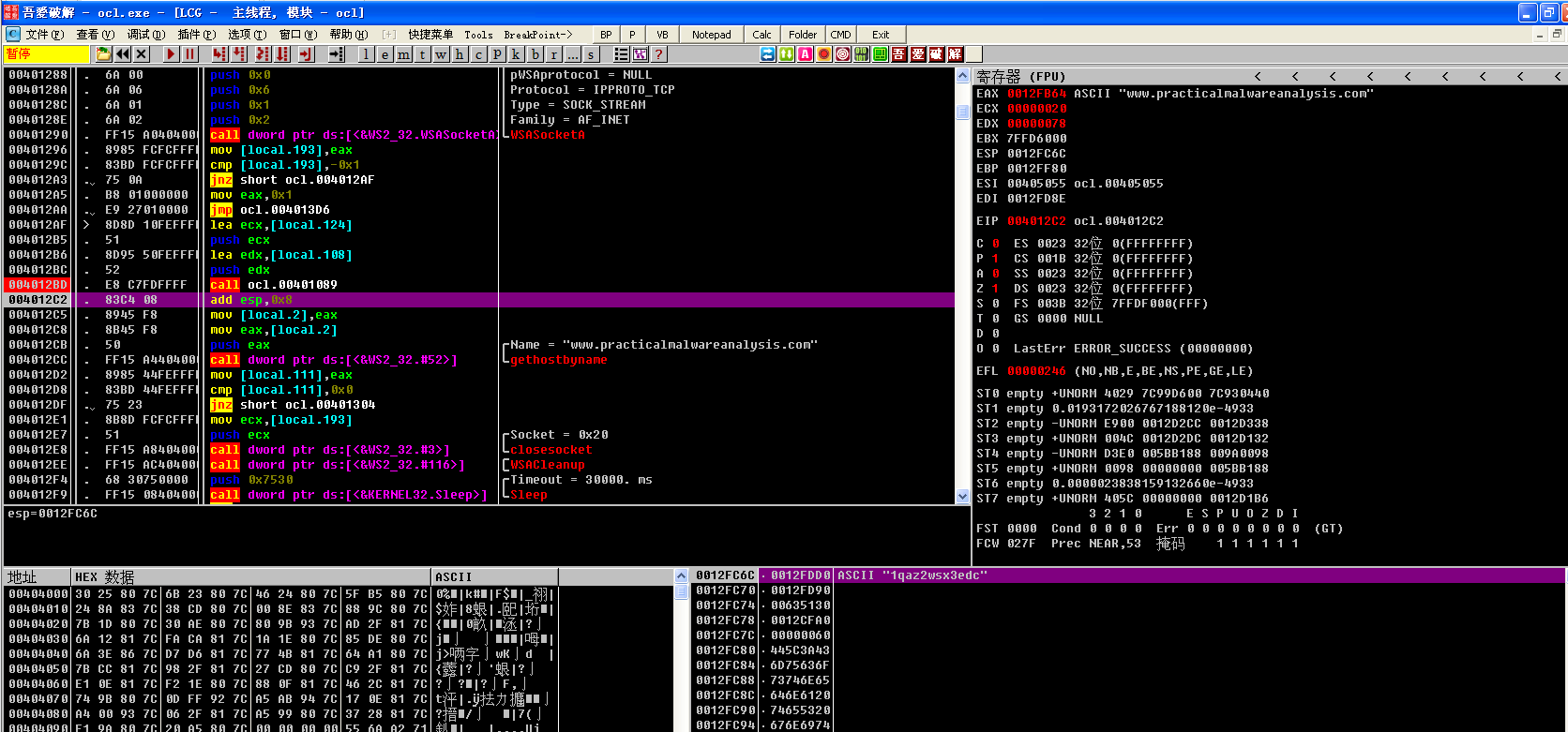Click the trace over icon

(x=281, y=54)
